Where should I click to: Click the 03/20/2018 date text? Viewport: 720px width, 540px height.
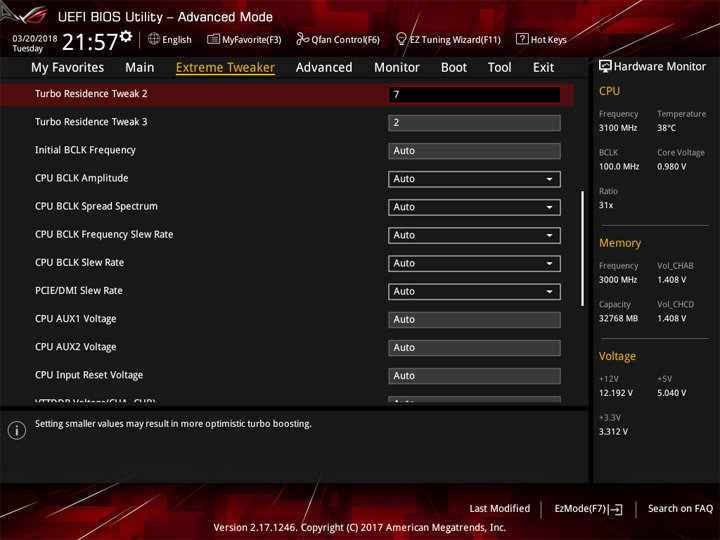pos(34,38)
